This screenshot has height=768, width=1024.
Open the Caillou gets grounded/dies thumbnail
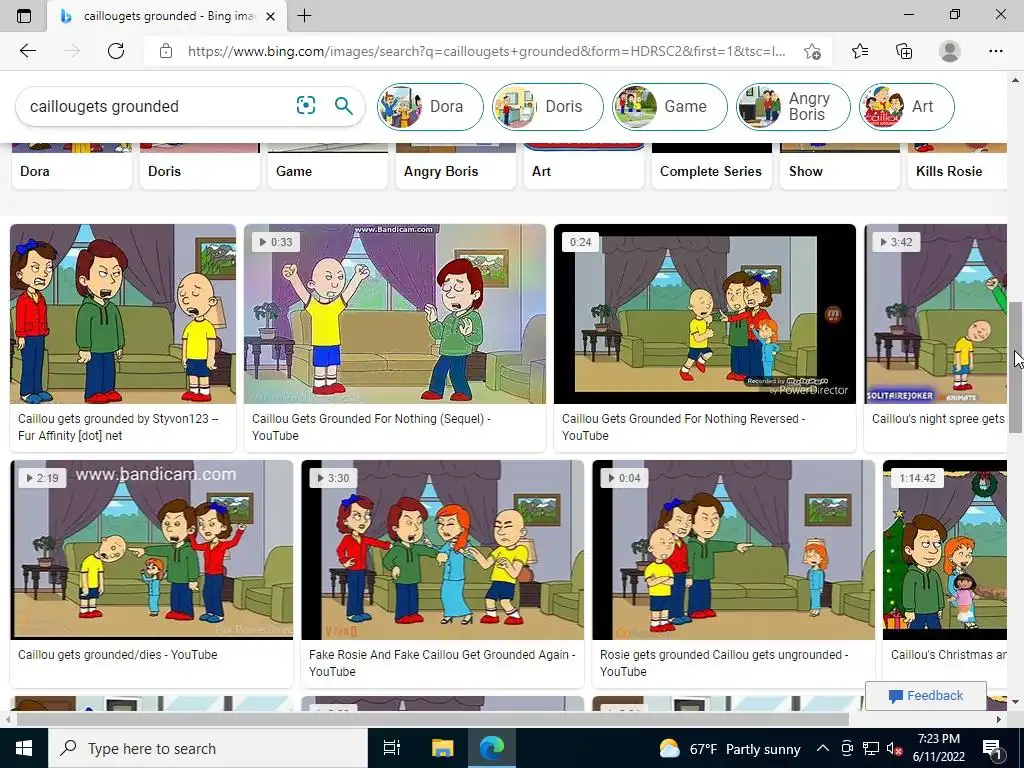point(152,550)
